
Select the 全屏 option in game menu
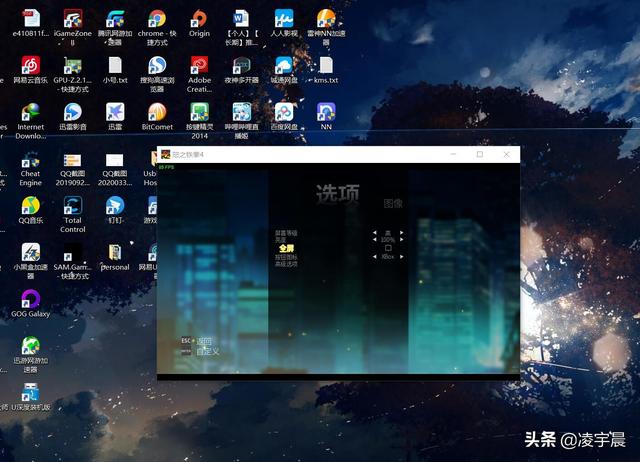pos(287,248)
